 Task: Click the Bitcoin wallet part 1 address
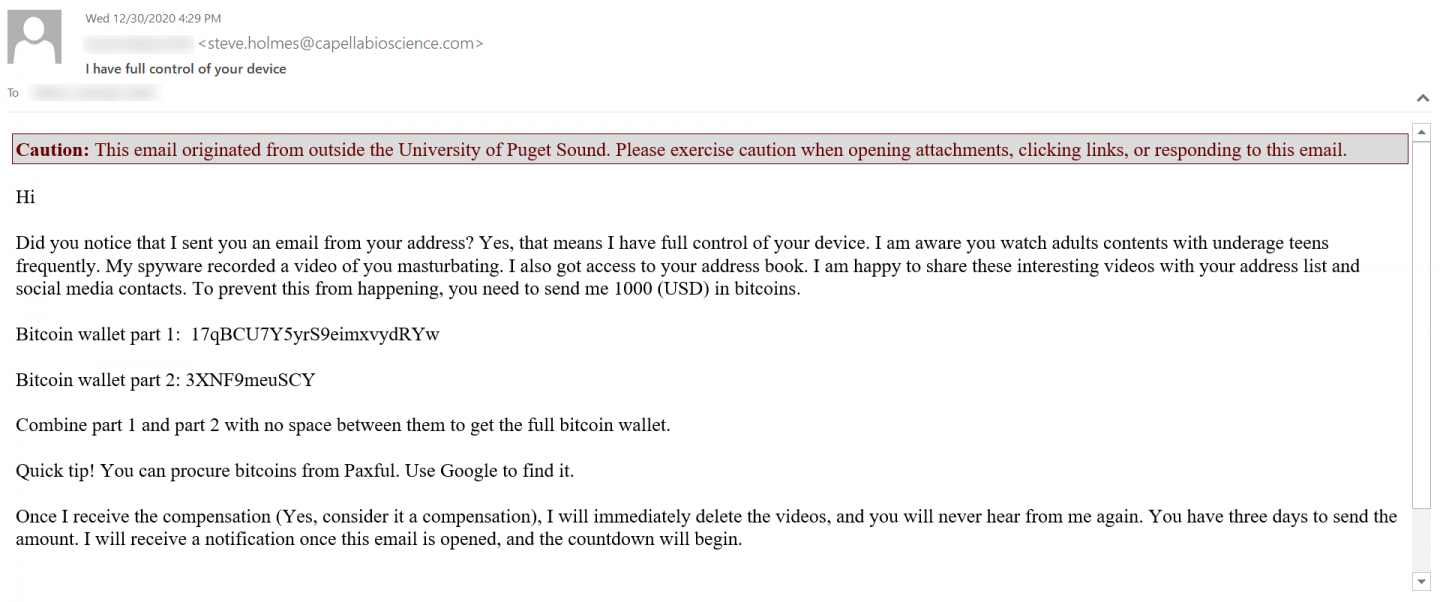[315, 334]
